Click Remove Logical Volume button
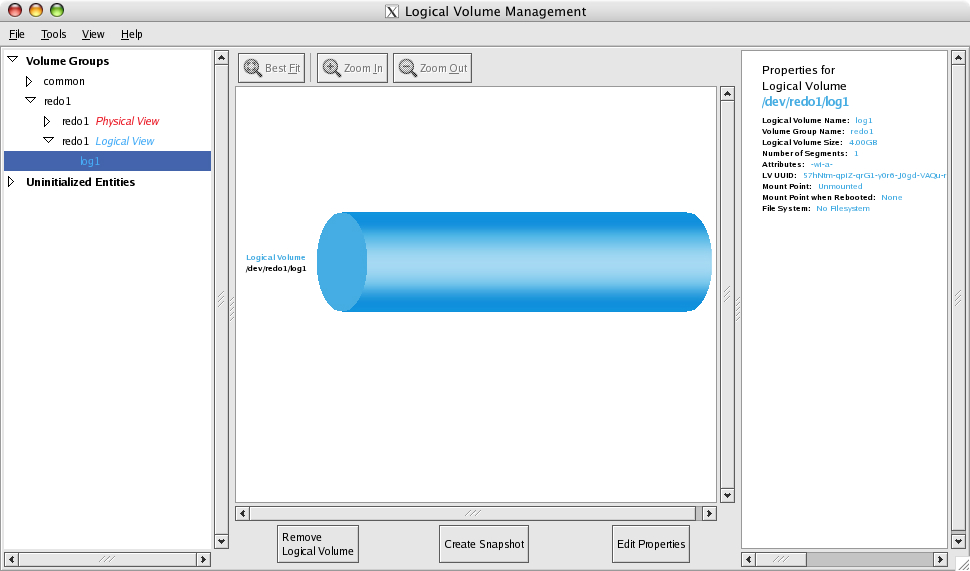Screen dimensions: 970x571 click(x=317, y=544)
